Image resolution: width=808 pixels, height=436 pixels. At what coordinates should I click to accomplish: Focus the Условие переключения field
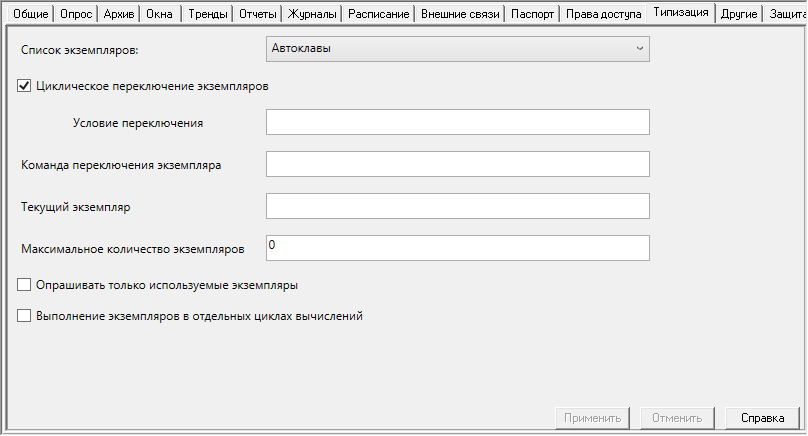[x=458, y=122]
